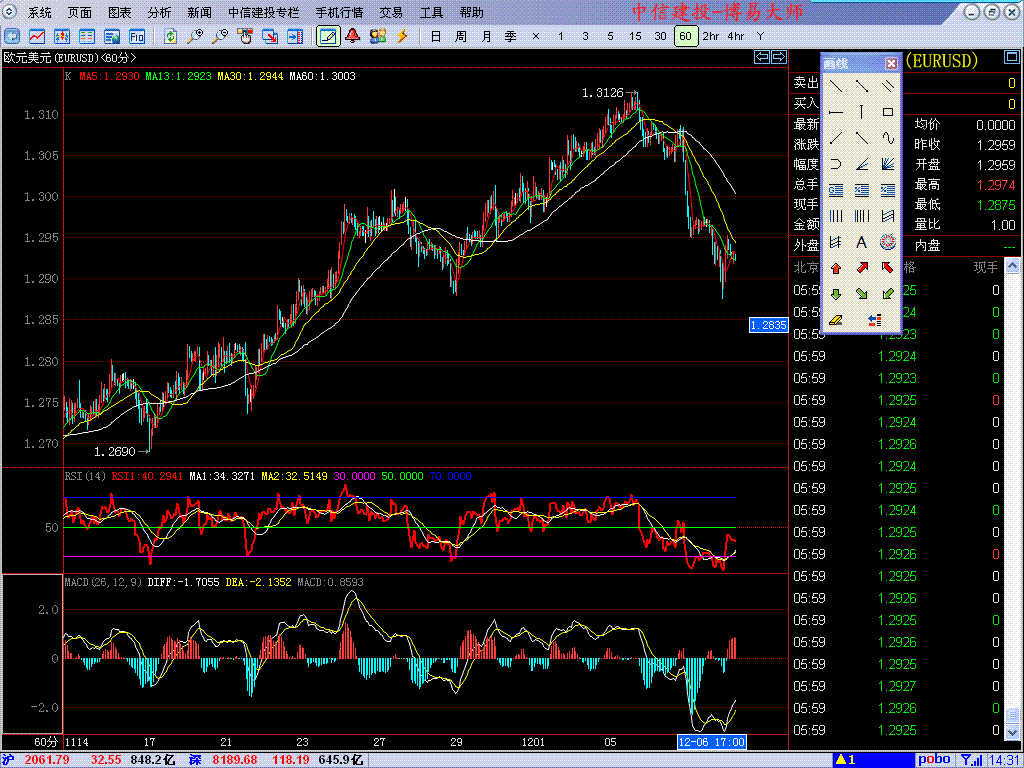
Task: Pick the eraser tool in drawing palette
Action: (x=835, y=320)
